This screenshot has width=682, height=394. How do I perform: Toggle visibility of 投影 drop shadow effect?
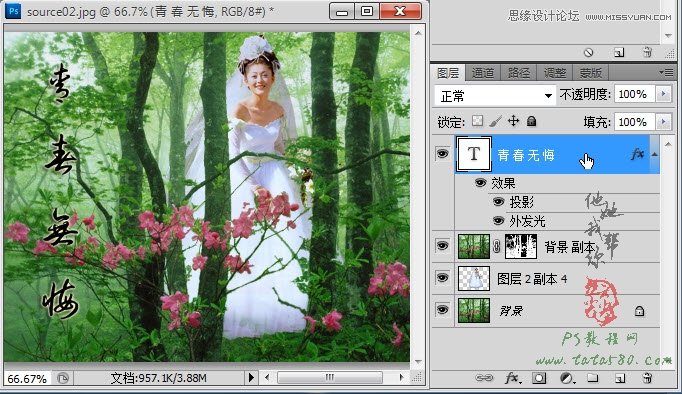pyautogui.click(x=498, y=202)
